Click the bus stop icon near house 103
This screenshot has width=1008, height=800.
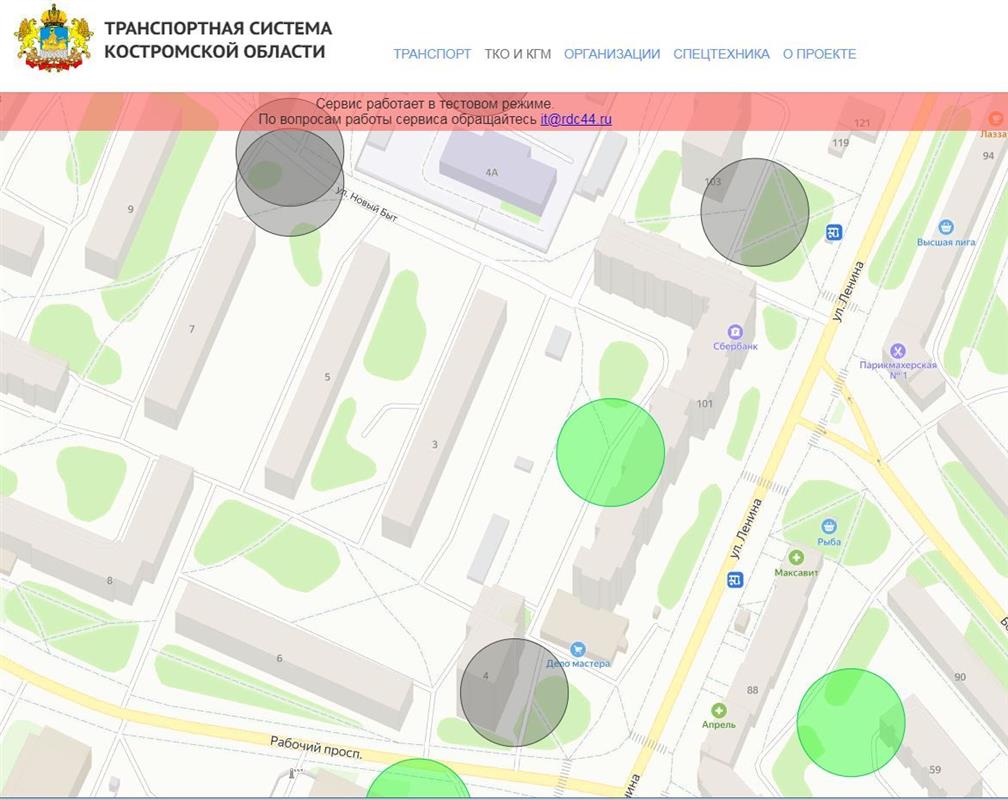click(x=834, y=232)
